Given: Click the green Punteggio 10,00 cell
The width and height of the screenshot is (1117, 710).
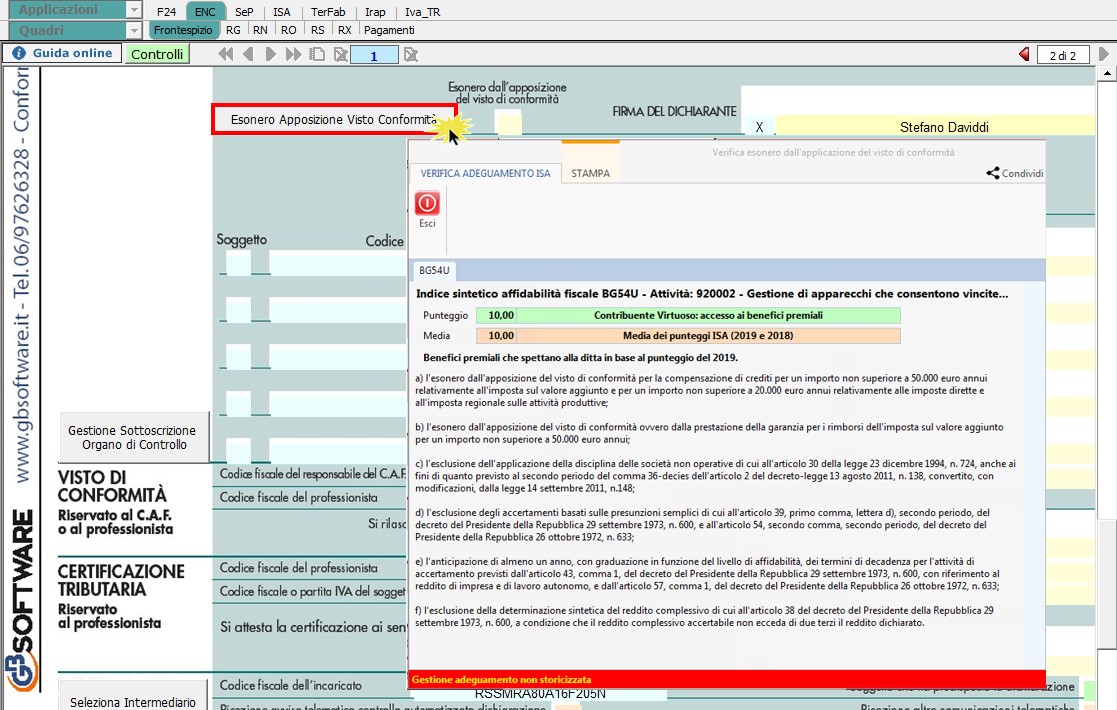Looking at the screenshot, I should (x=497, y=315).
